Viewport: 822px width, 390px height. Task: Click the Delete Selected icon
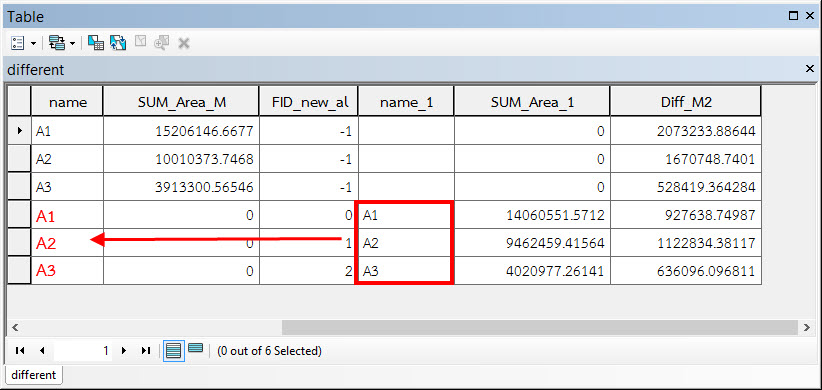click(x=183, y=43)
